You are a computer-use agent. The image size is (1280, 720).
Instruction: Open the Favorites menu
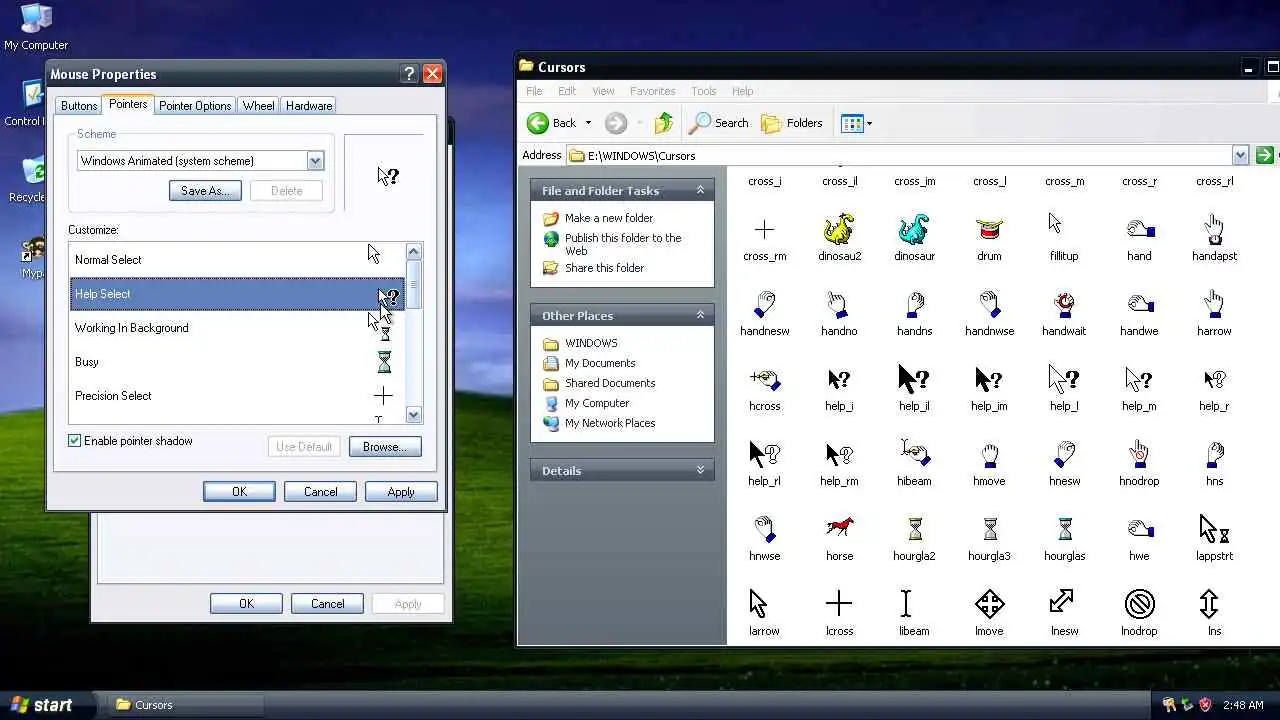(x=652, y=91)
